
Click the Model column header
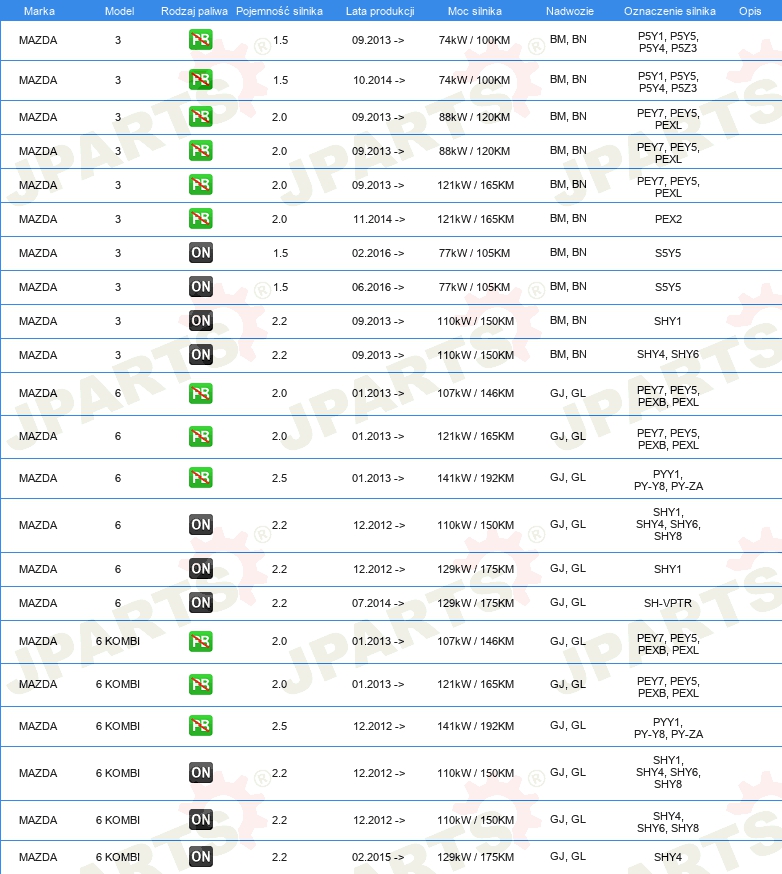pyautogui.click(x=119, y=11)
